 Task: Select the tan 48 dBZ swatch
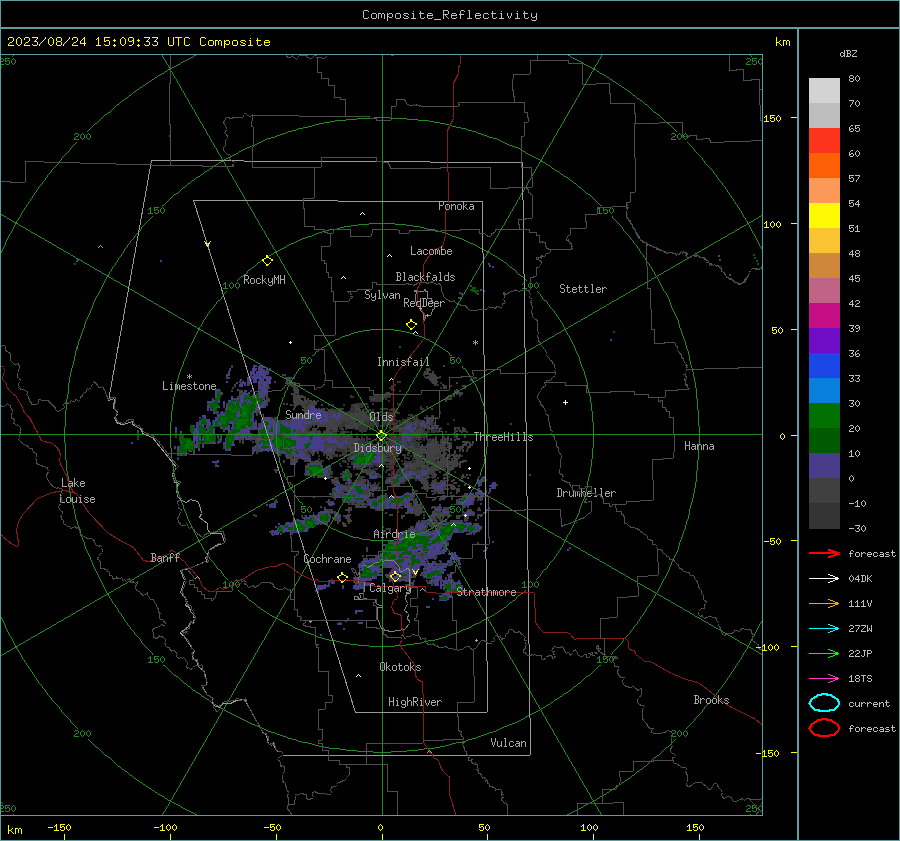824,265
